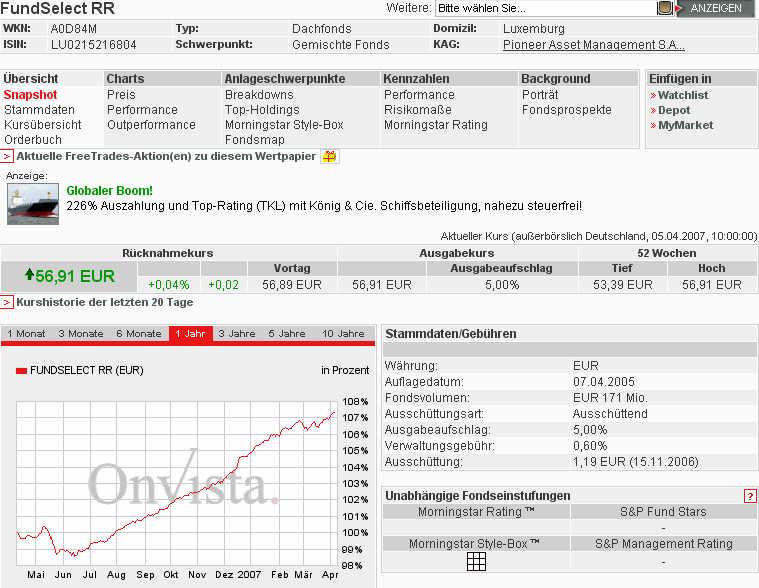Image resolution: width=759 pixels, height=588 pixels.
Task: Click the ship advertisement thumbnail
Action: pos(33,204)
